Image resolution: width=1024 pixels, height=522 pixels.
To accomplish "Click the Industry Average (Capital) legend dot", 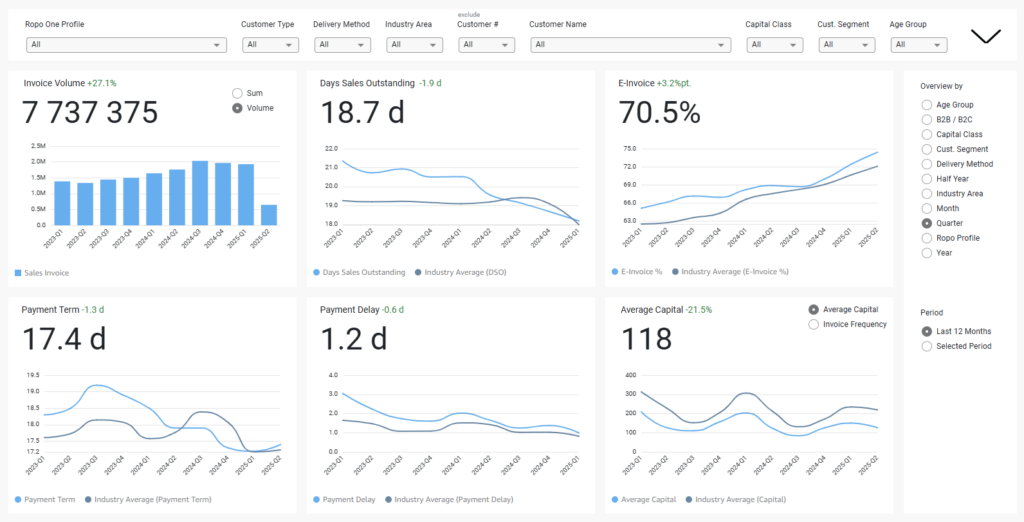I will (x=688, y=499).
